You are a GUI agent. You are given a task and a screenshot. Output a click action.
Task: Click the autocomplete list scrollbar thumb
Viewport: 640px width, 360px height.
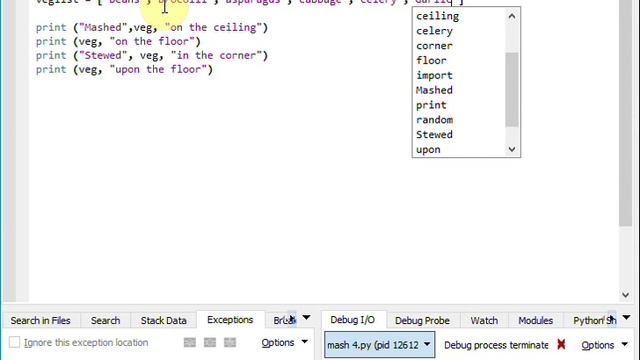[512, 89]
